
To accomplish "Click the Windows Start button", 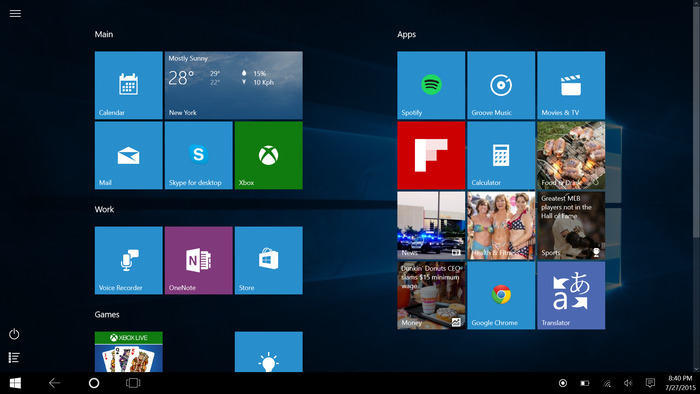I will [x=15, y=383].
